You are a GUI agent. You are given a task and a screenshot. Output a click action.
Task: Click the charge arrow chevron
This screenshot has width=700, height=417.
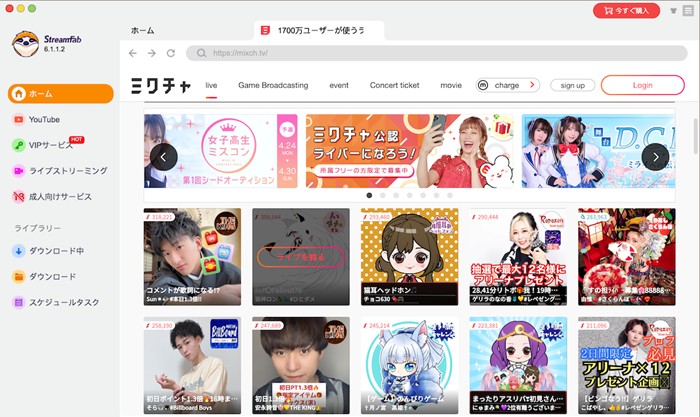pyautogui.click(x=532, y=85)
